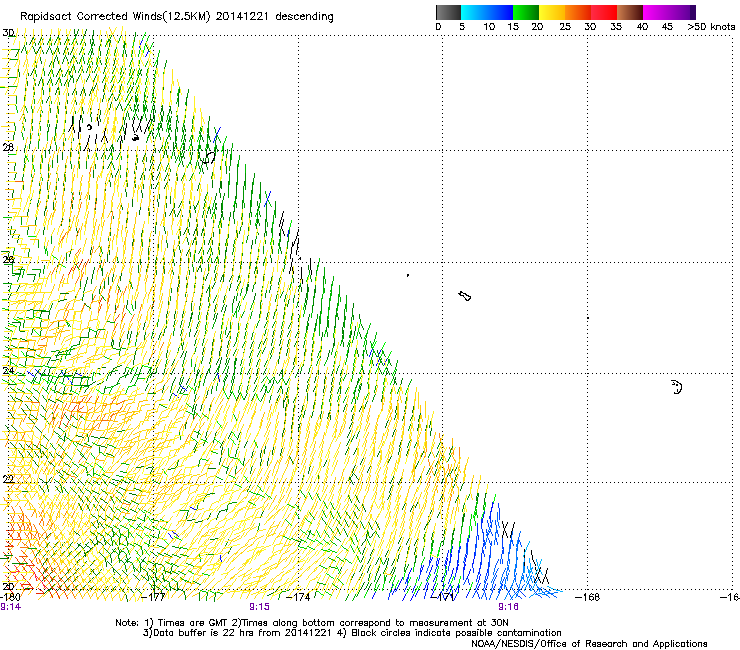Click the NOAA/NESDIS credit line
The width and height of the screenshot is (740, 650).
tap(589, 644)
